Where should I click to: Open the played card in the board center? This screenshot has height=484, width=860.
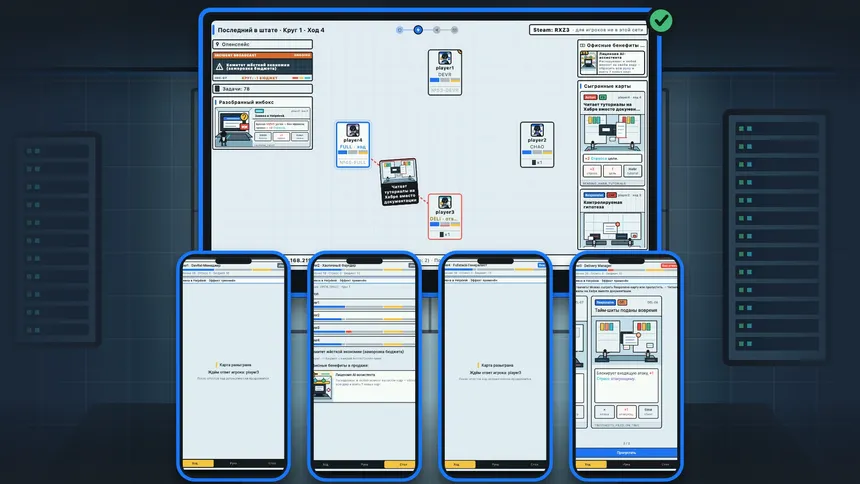(399, 182)
